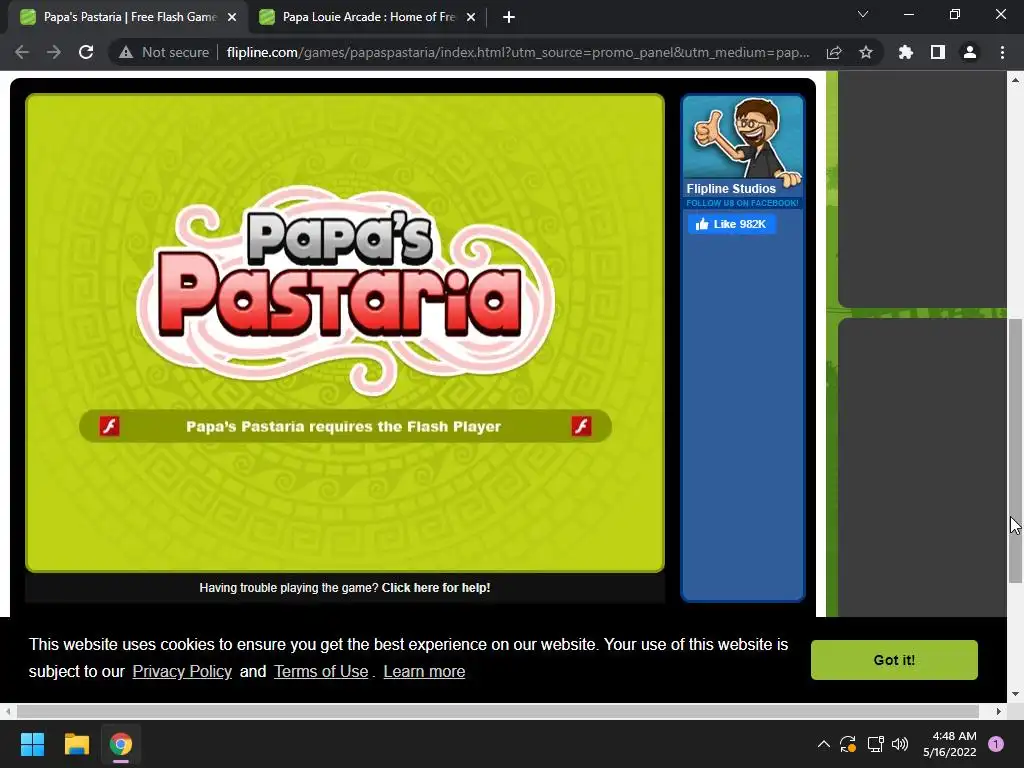Viewport: 1024px width, 768px height.
Task: Switch to the Papa Louie Arcade tab
Action: click(x=368, y=17)
